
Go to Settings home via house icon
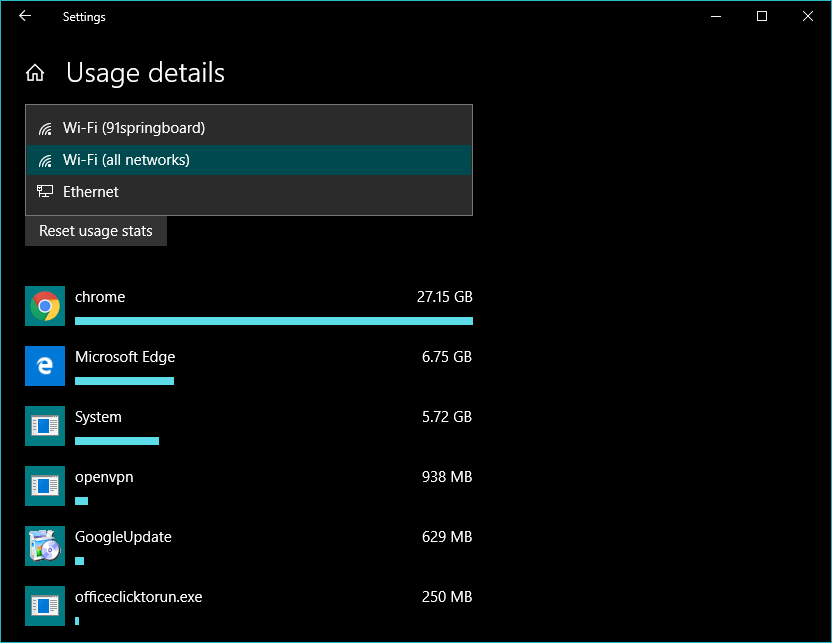tap(35, 73)
